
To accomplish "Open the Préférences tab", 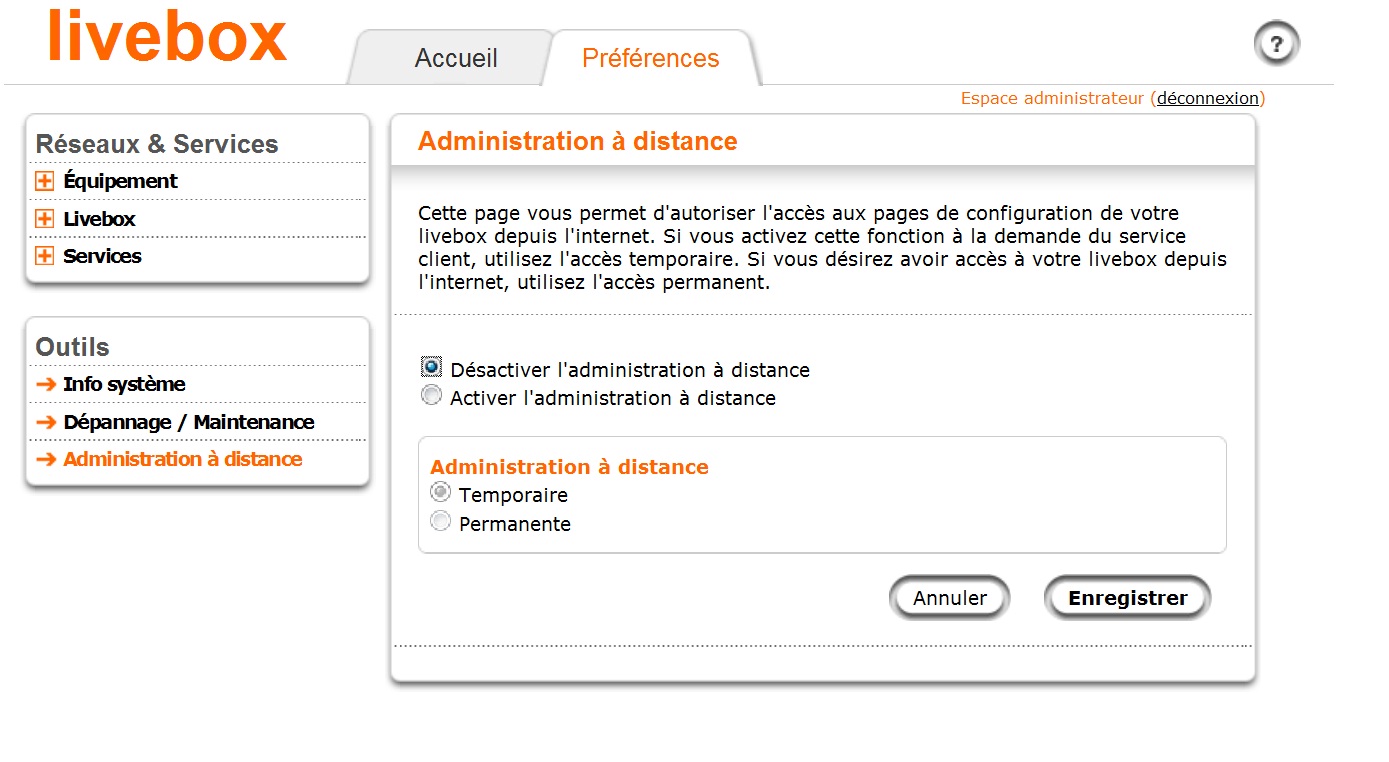I will pyautogui.click(x=650, y=58).
